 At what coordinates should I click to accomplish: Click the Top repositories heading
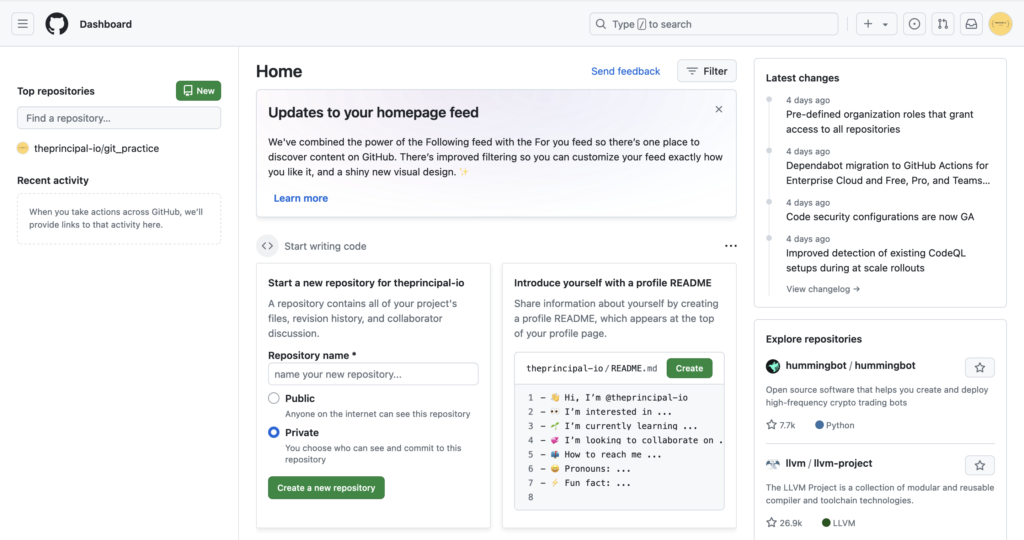pyautogui.click(x=56, y=91)
